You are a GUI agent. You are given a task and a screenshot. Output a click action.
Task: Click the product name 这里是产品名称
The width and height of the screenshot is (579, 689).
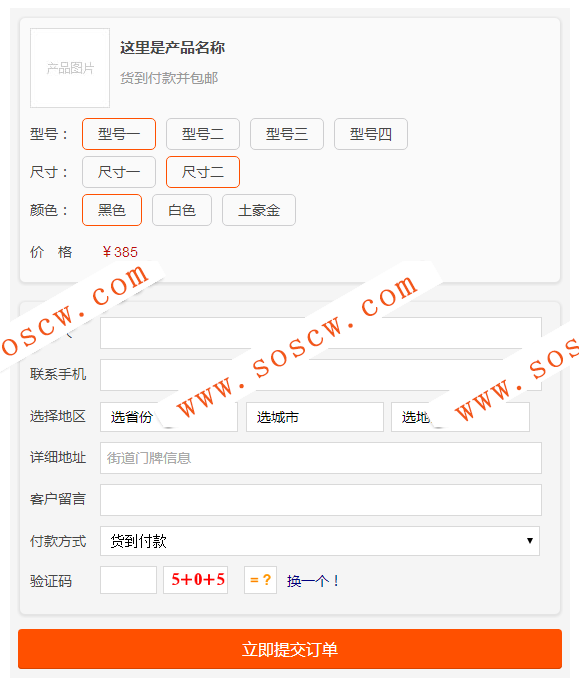pyautogui.click(x=172, y=47)
